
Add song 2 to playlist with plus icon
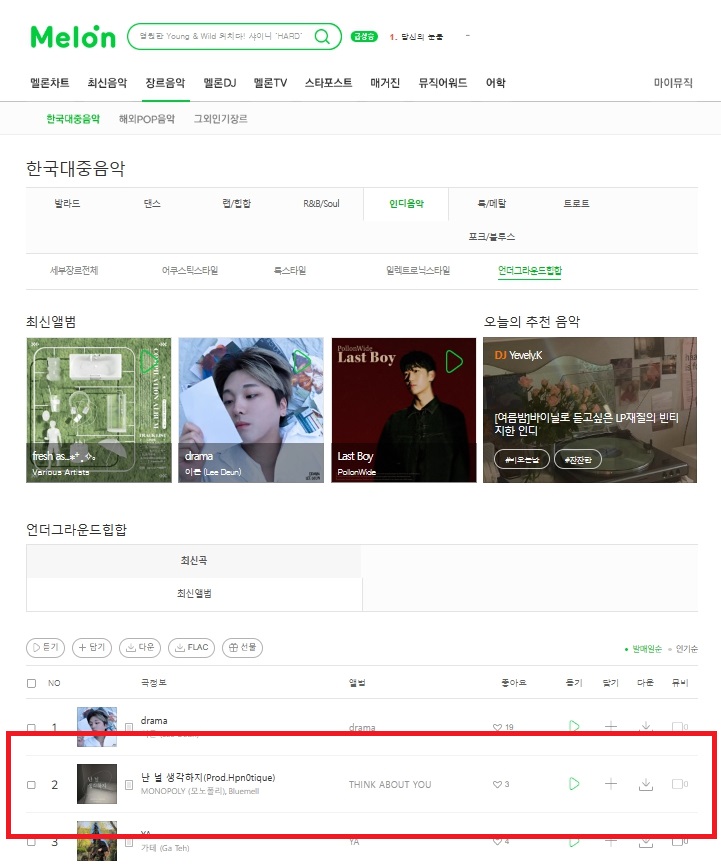(611, 783)
